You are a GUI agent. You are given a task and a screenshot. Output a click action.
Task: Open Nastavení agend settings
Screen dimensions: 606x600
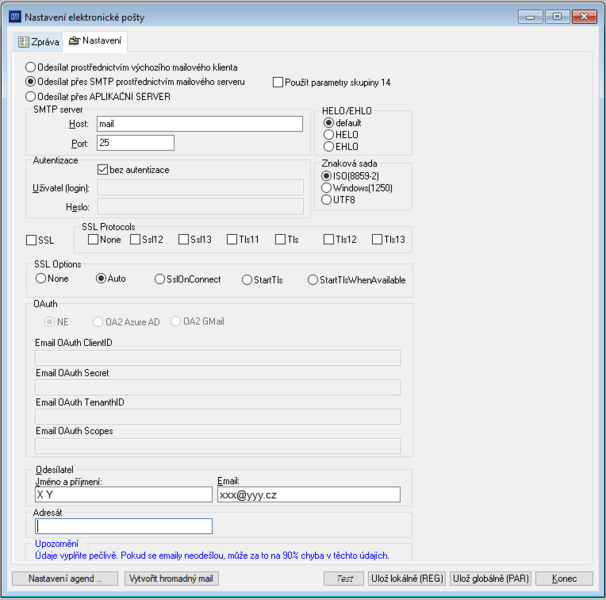[x=65, y=578]
